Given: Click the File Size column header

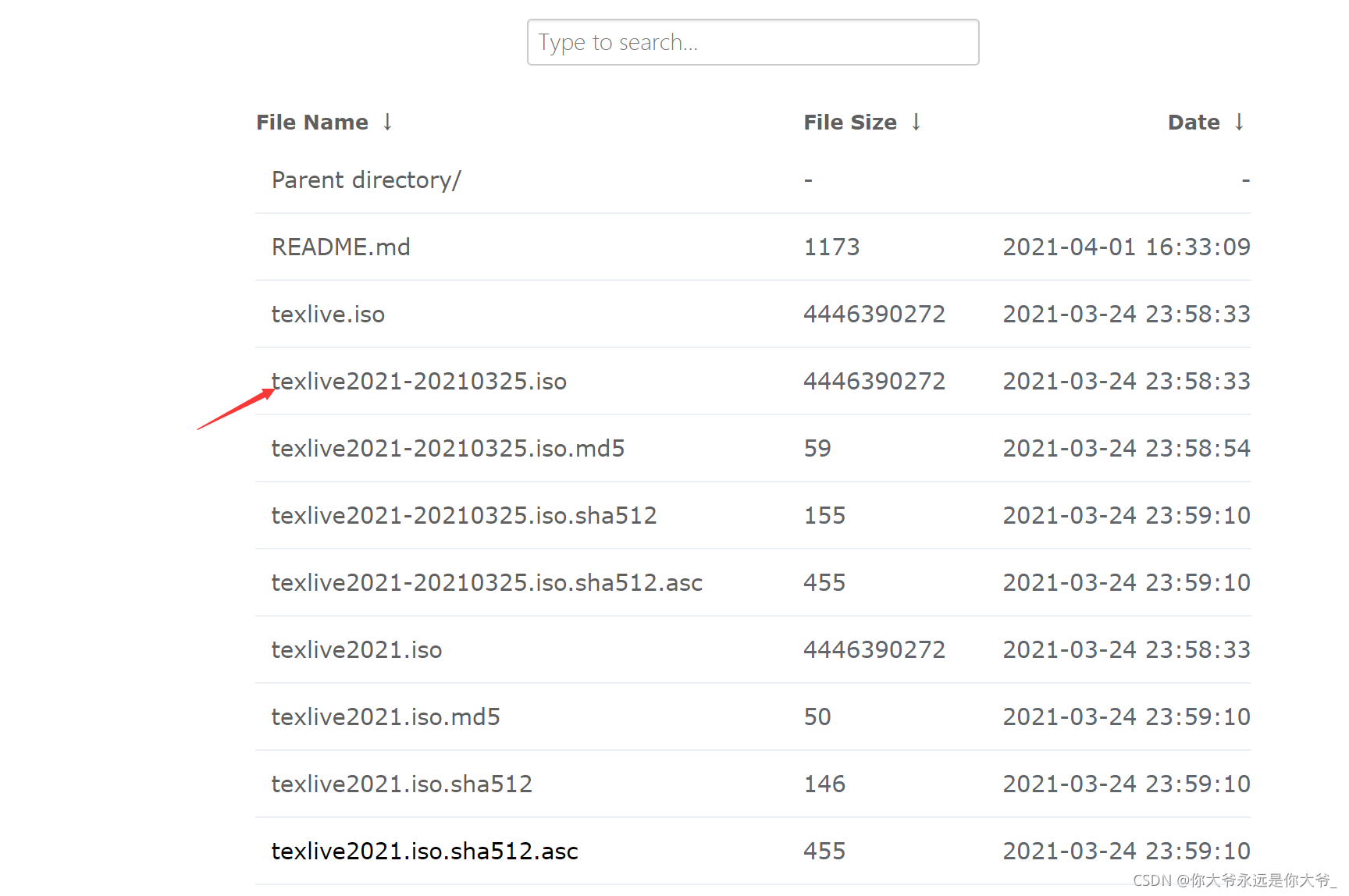Looking at the screenshot, I should (x=850, y=123).
